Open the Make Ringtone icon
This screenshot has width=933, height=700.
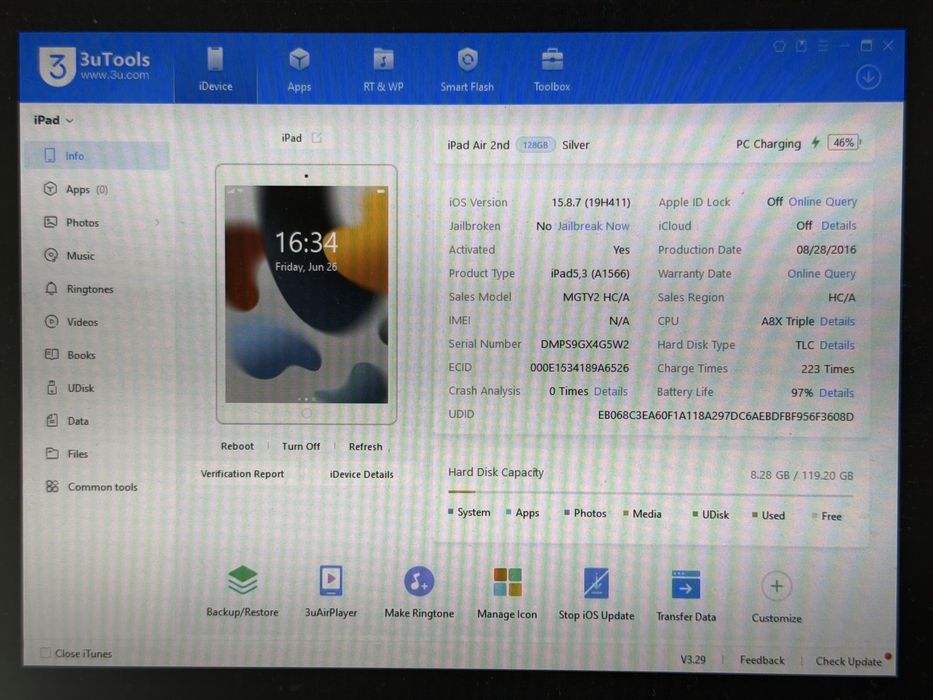[x=419, y=582]
